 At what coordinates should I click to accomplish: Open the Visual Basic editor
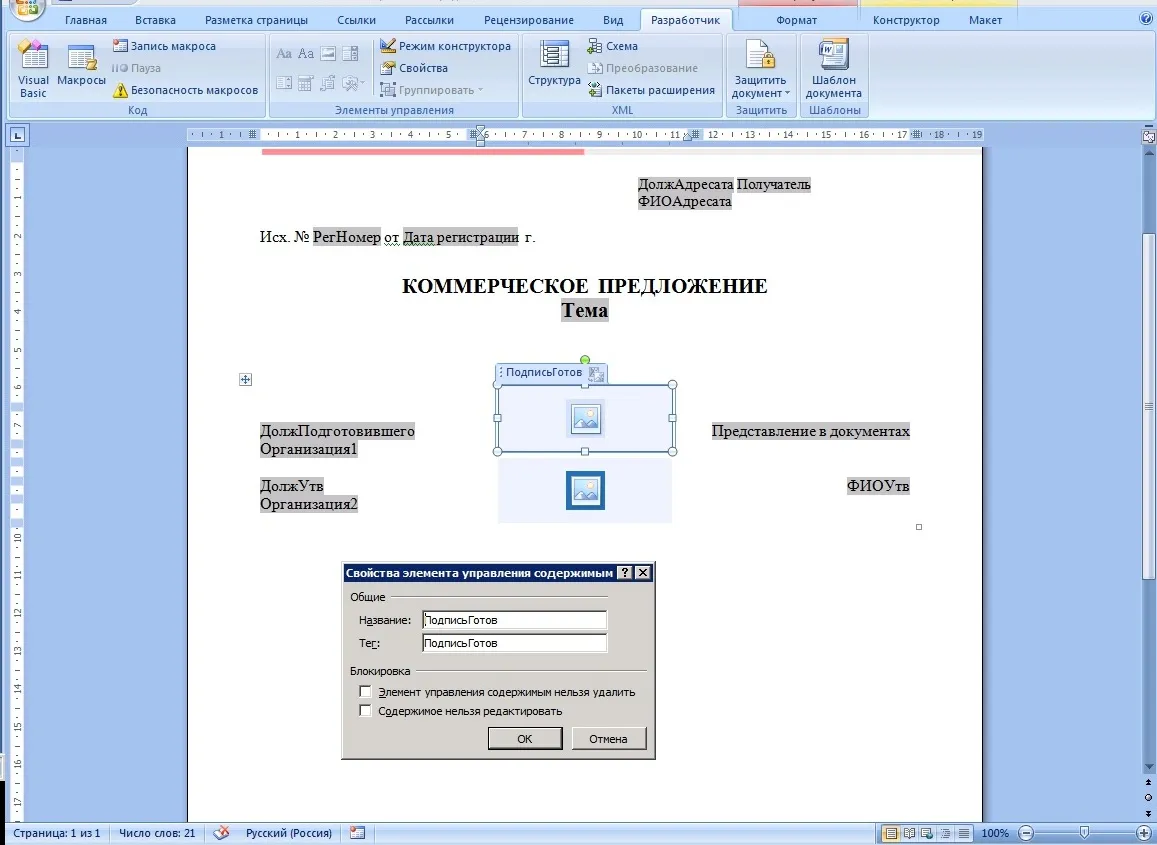32,69
